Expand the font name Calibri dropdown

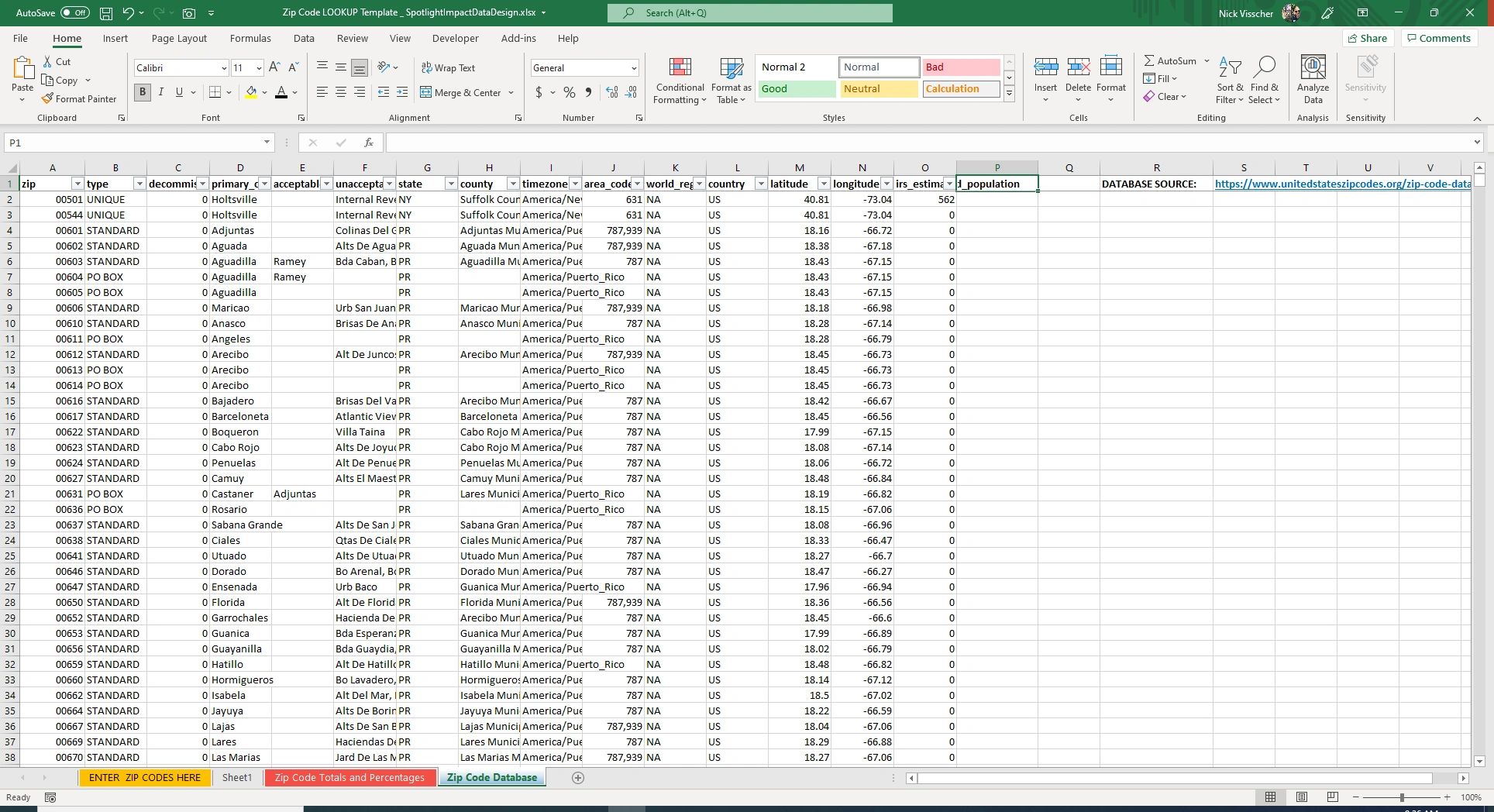[224, 68]
